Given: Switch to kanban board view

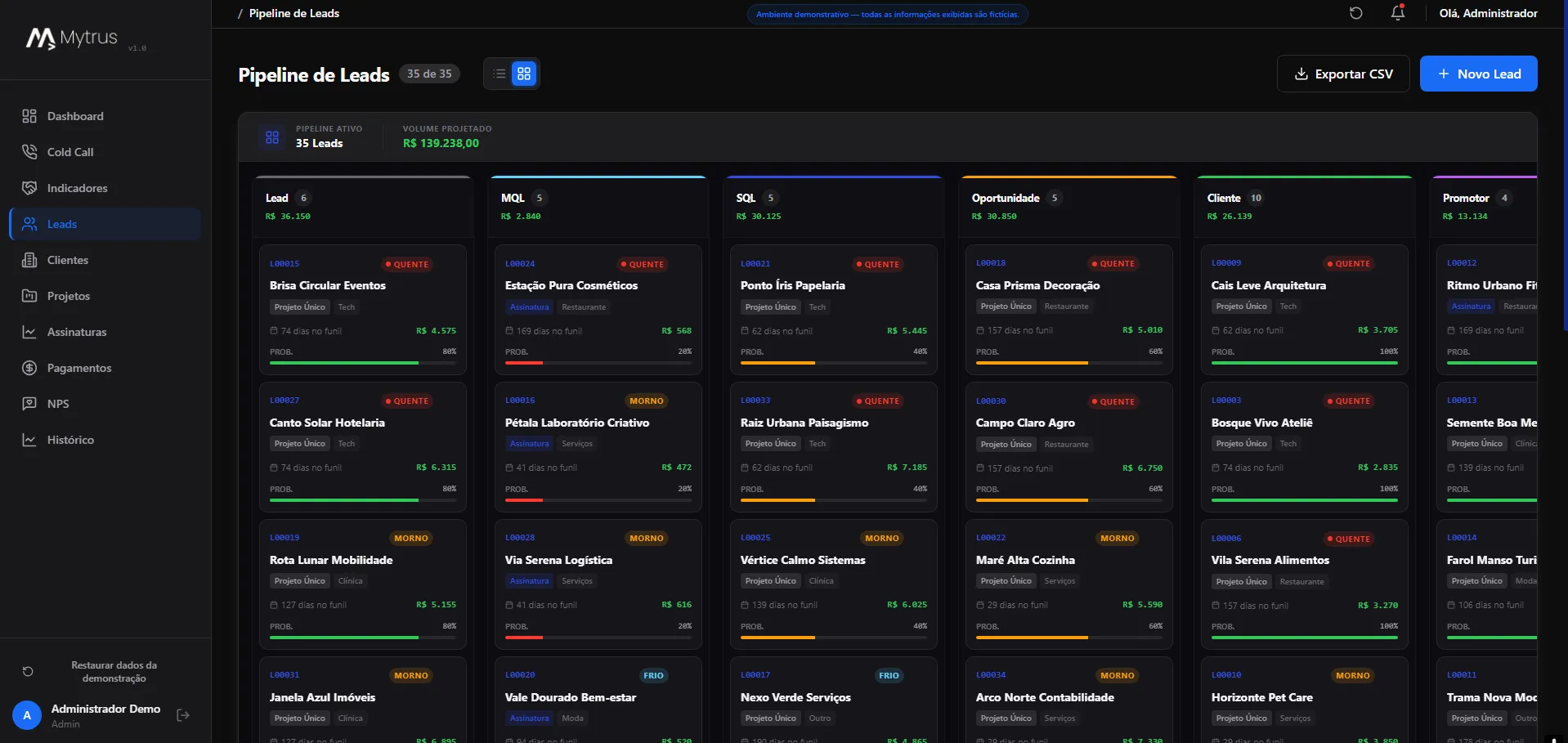Looking at the screenshot, I should click(x=524, y=74).
